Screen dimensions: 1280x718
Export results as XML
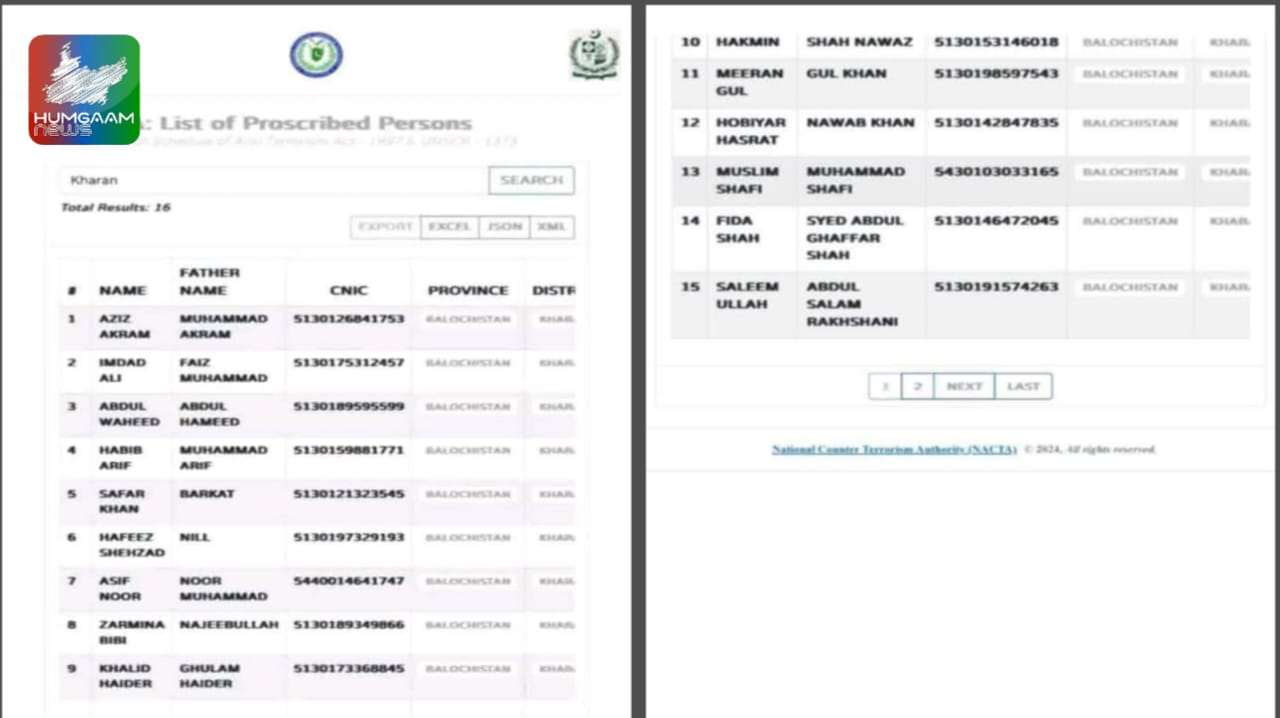(x=551, y=227)
